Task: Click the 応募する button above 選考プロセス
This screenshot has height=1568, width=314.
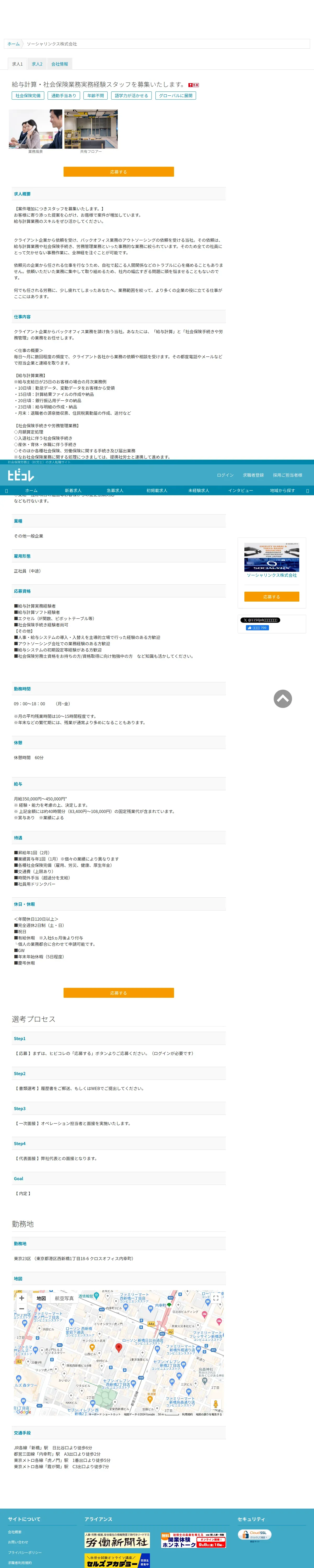Action: (118, 993)
